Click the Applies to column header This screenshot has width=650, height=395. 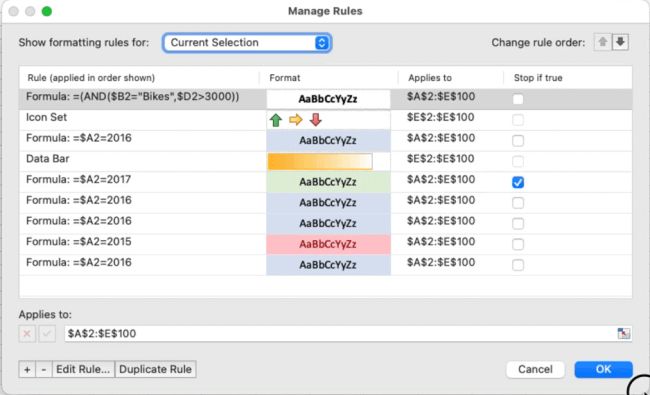[430, 78]
